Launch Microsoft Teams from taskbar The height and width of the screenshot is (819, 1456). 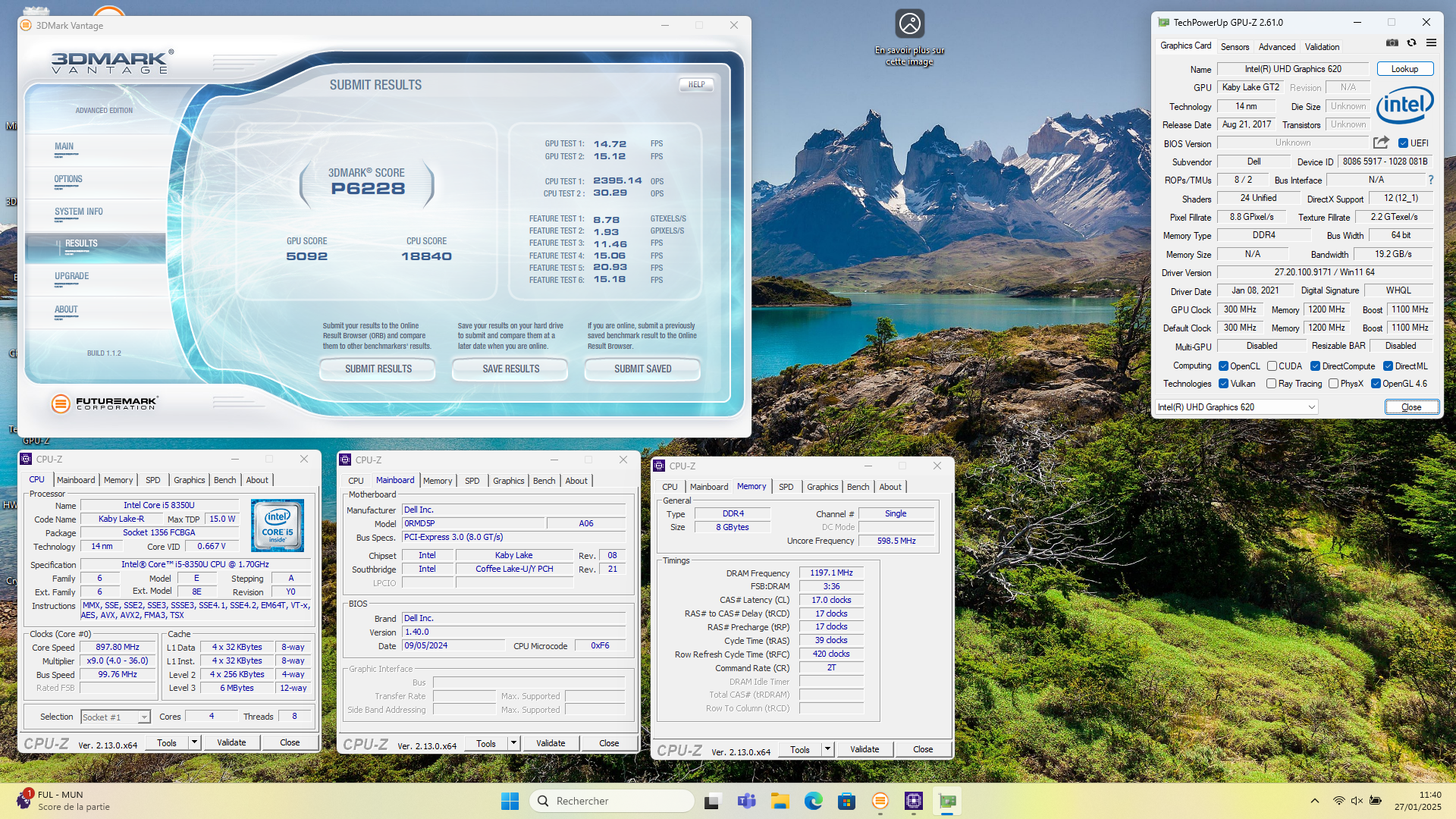747,801
